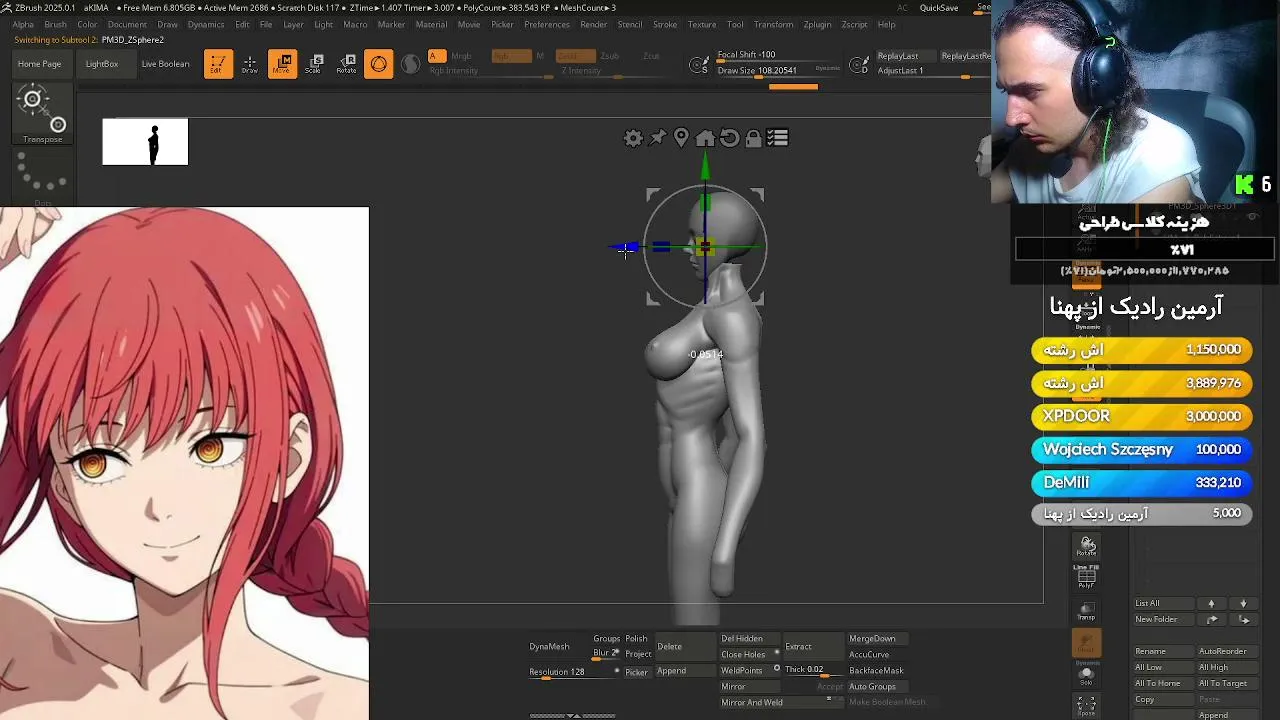This screenshot has height=720, width=1280.
Task: Click the QuickSave button
Action: (x=939, y=8)
